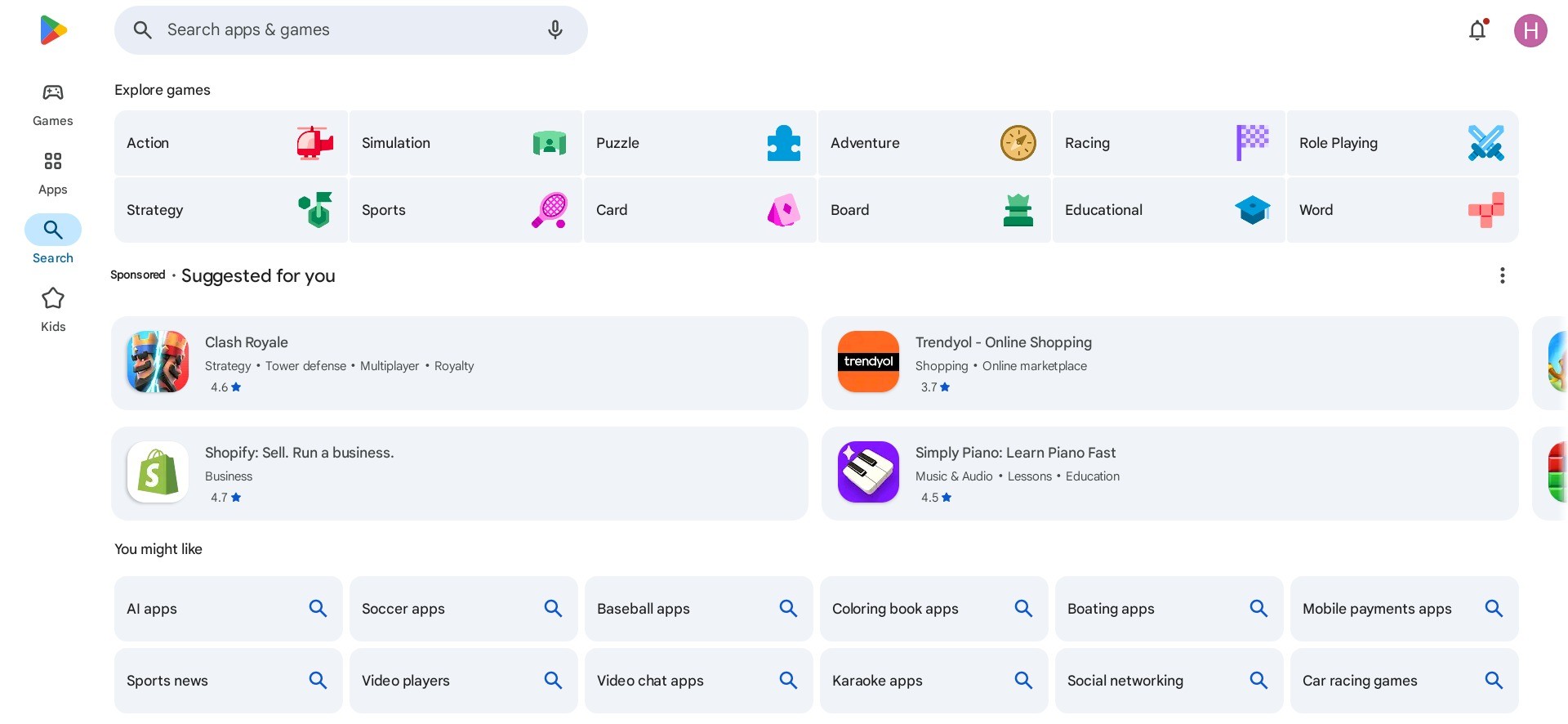Open the Kids section
The height and width of the screenshot is (724, 1568).
53,310
